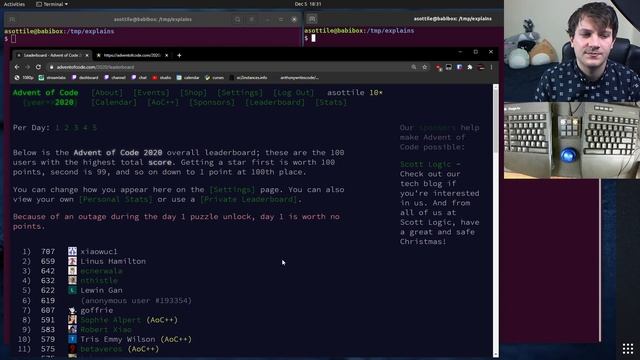
Task: Open the Scott Logic sponsor link
Action: tap(425, 164)
